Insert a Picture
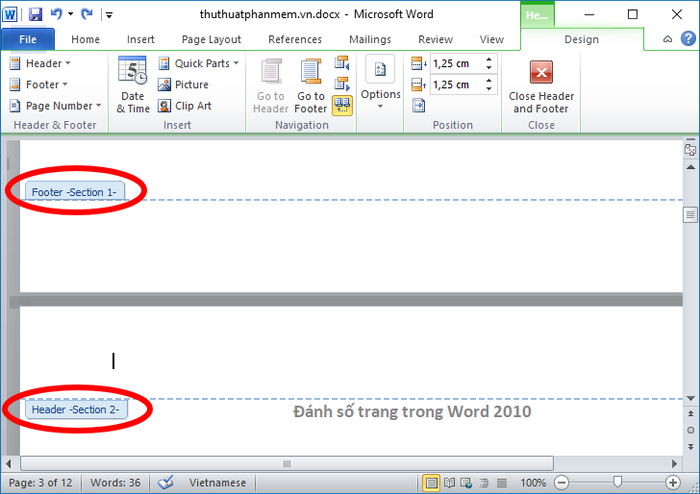The width and height of the screenshot is (700, 494). pos(183,84)
